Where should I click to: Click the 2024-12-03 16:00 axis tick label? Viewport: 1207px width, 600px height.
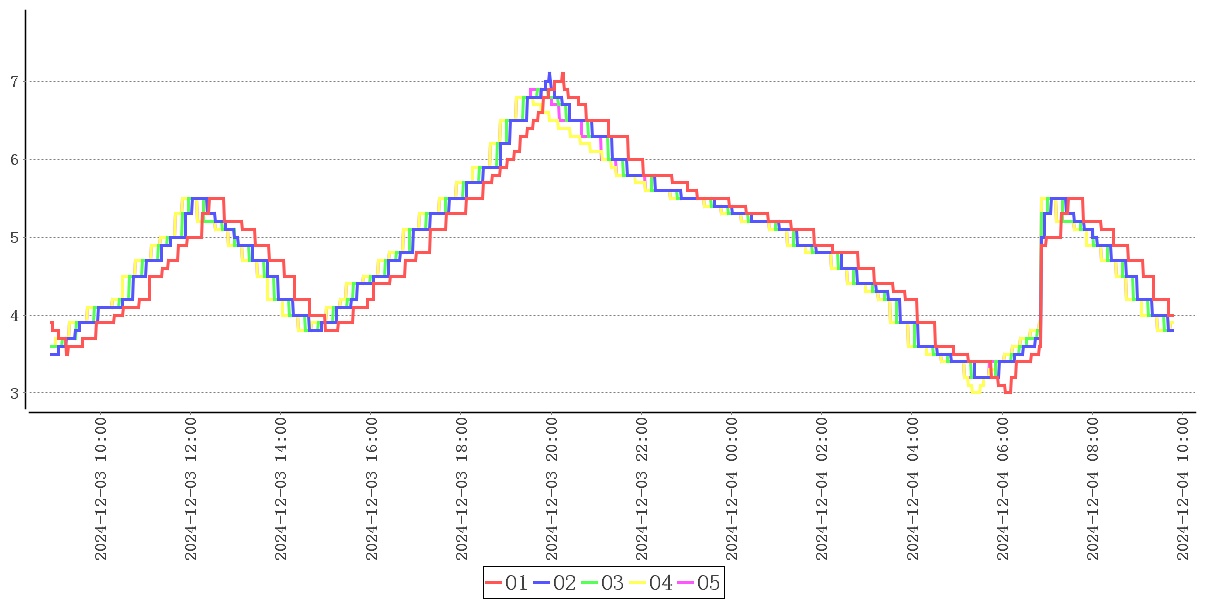pyautogui.click(x=372, y=489)
